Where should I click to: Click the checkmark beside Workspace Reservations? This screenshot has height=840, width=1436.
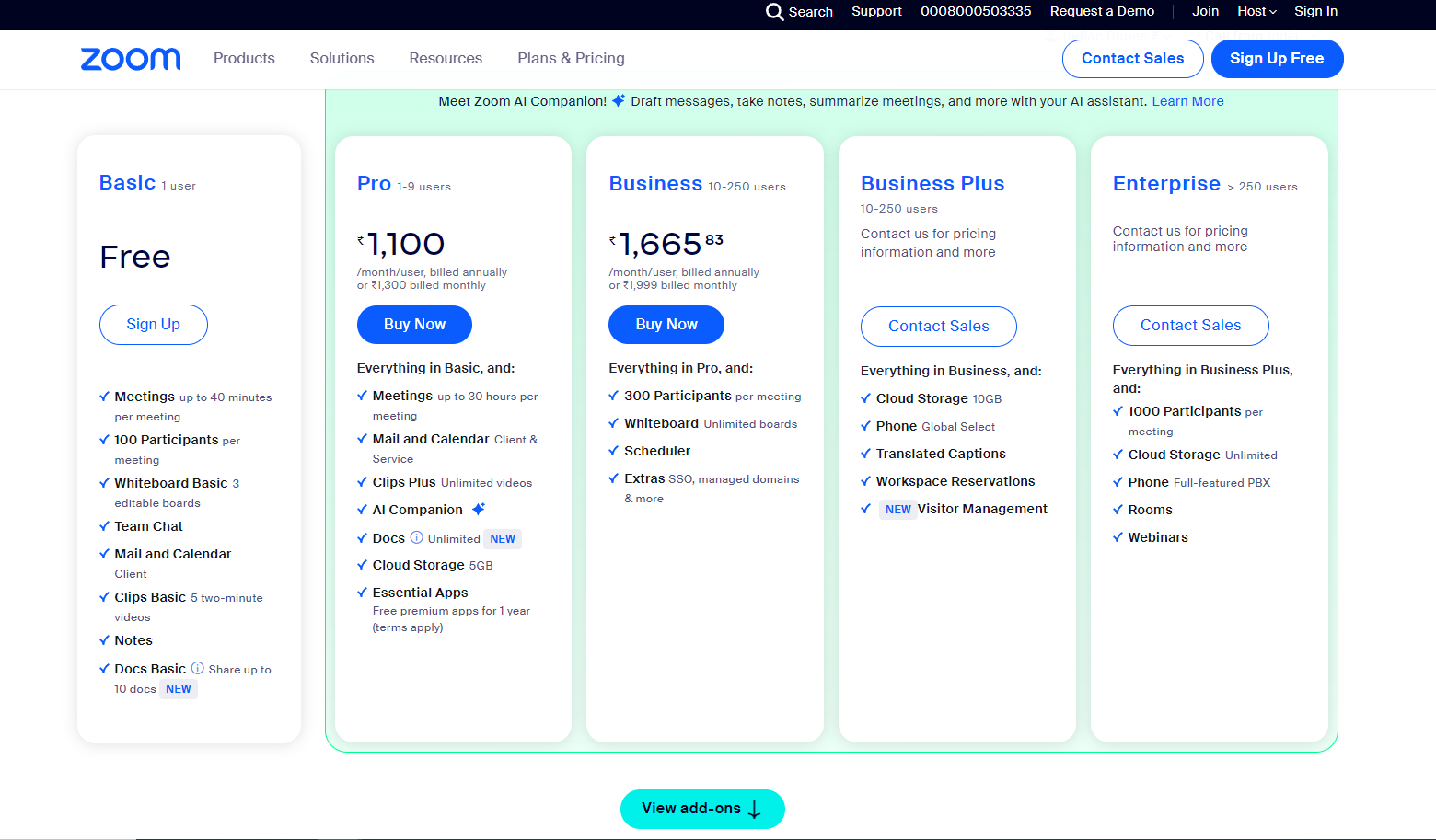pyautogui.click(x=866, y=481)
